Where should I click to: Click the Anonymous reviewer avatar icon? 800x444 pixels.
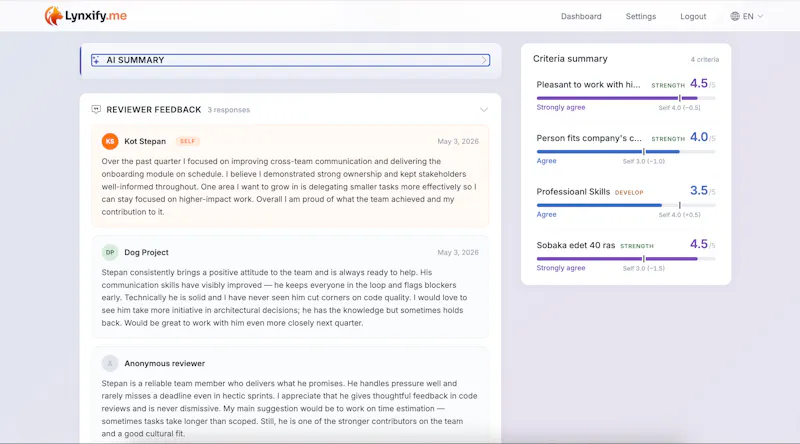pos(110,363)
